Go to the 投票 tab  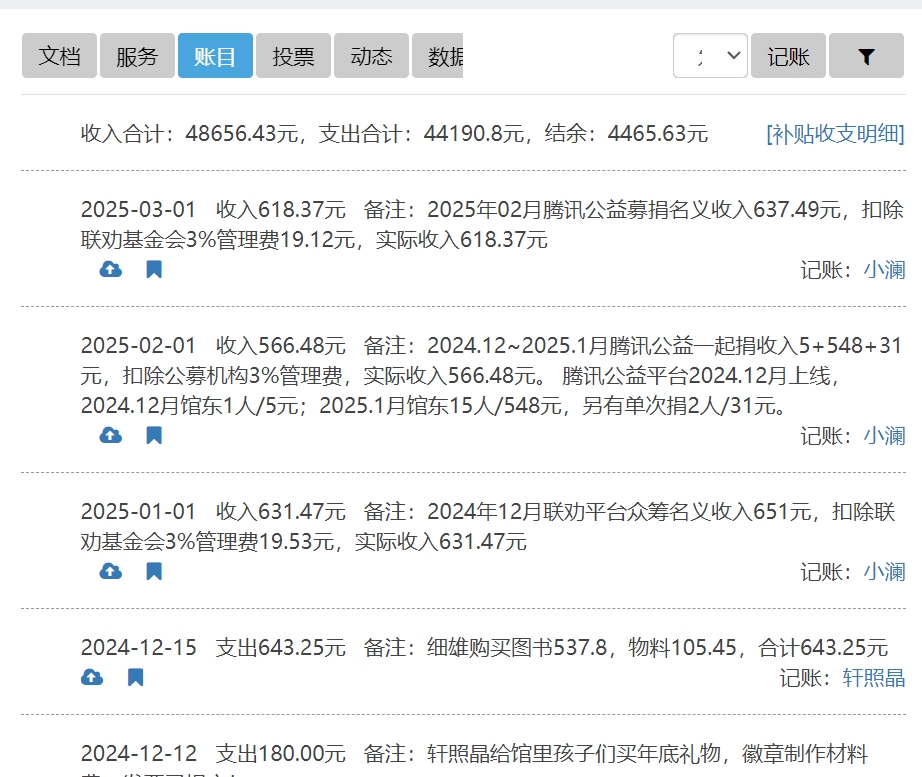[x=293, y=56]
